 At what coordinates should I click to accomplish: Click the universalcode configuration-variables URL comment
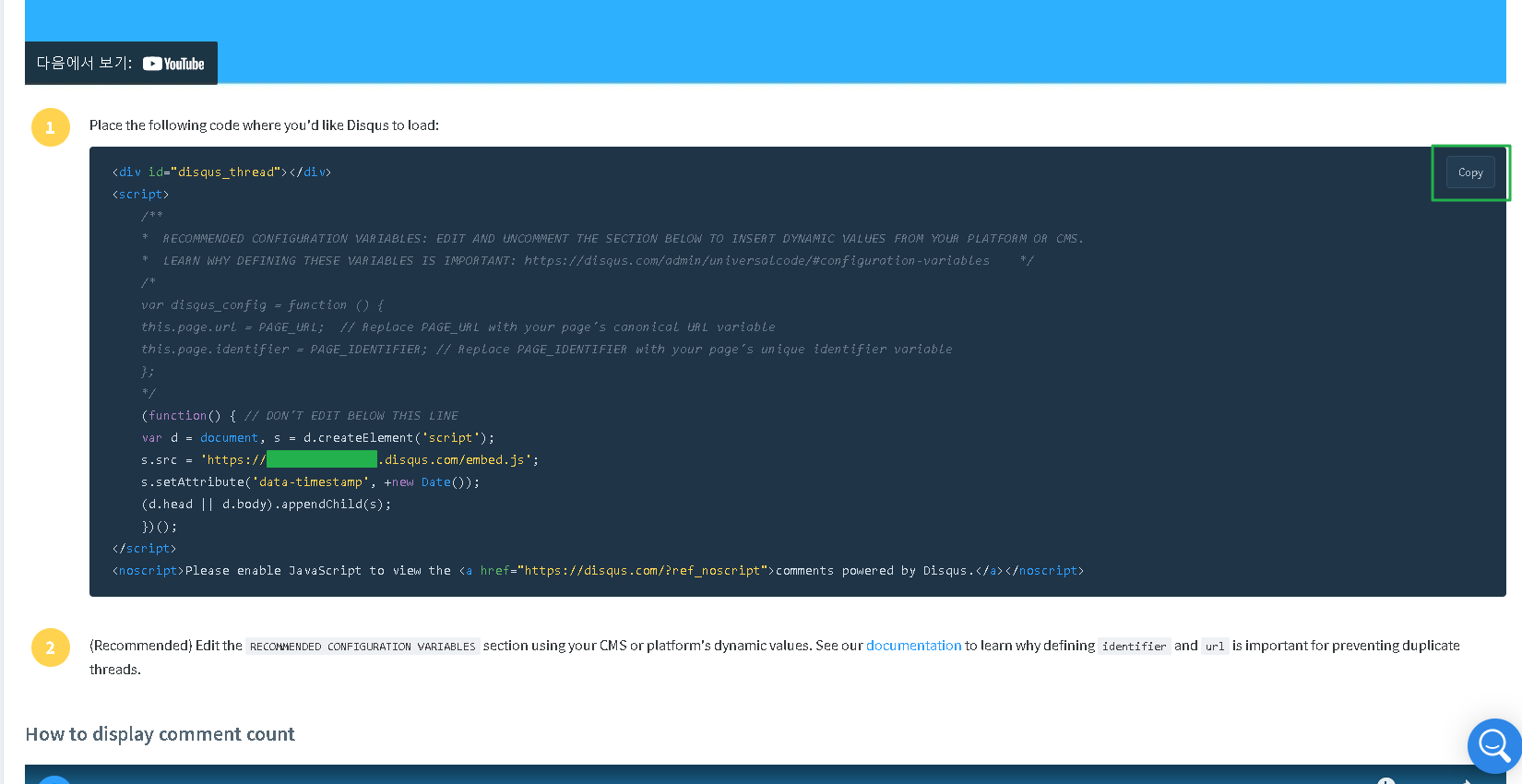tap(756, 261)
